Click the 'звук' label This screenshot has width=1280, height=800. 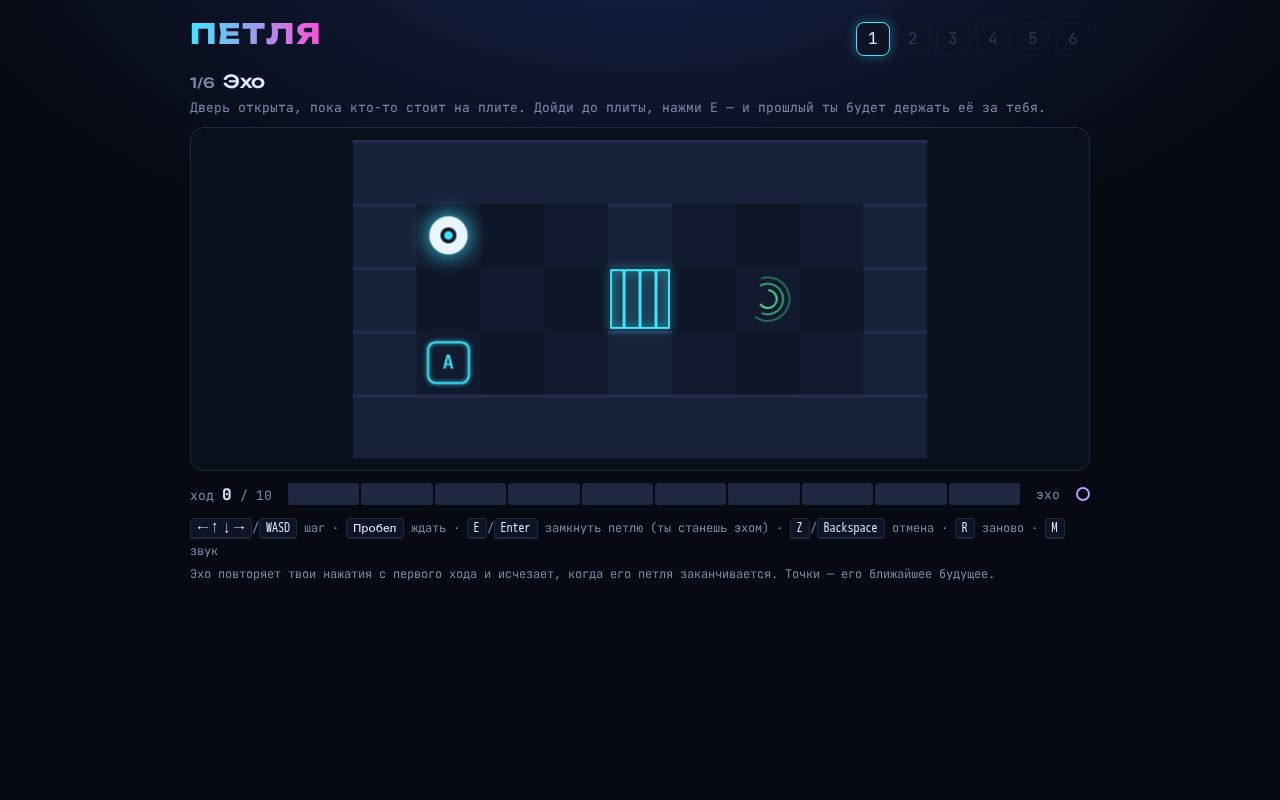(x=204, y=551)
